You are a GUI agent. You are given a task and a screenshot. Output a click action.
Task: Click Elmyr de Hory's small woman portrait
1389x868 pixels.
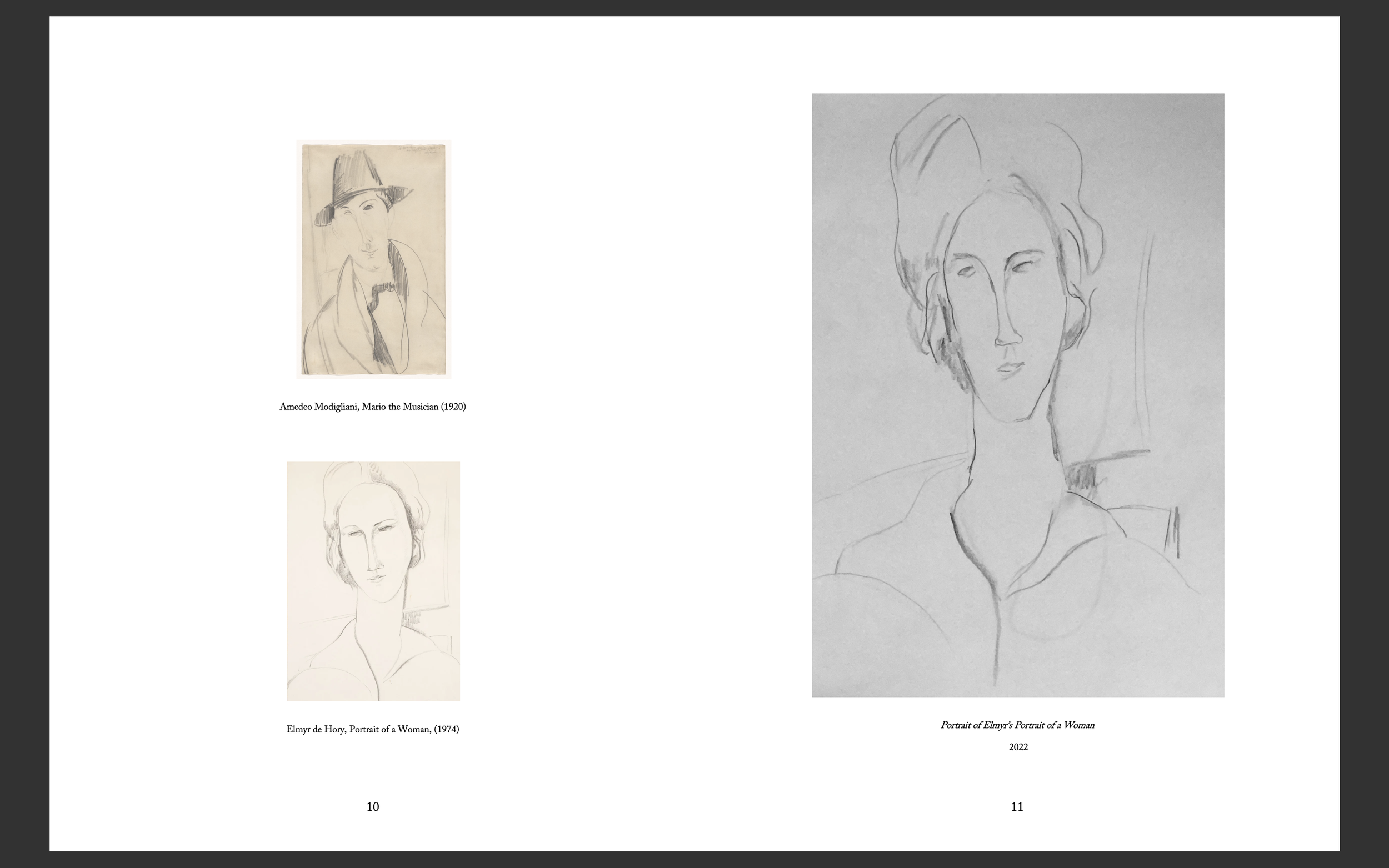point(373,581)
